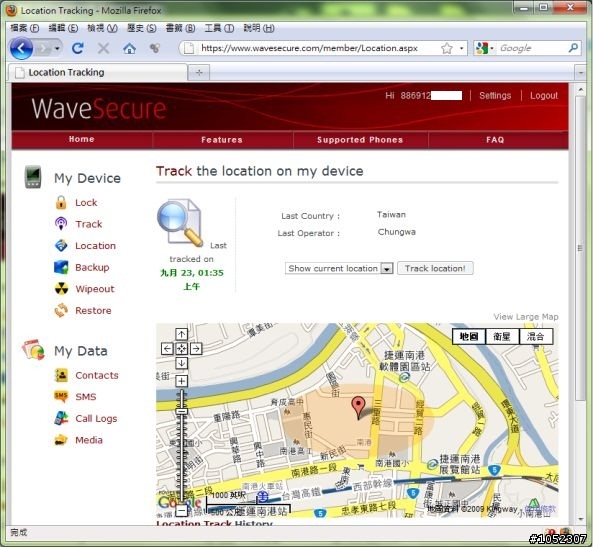Switch map to 地圖 view

pos(469,336)
